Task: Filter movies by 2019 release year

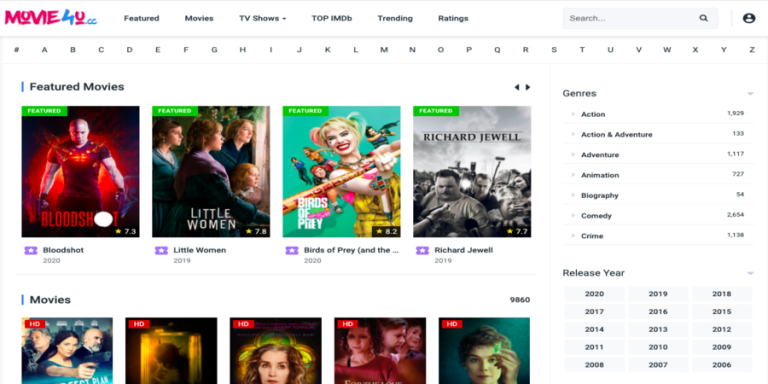Action: point(658,294)
